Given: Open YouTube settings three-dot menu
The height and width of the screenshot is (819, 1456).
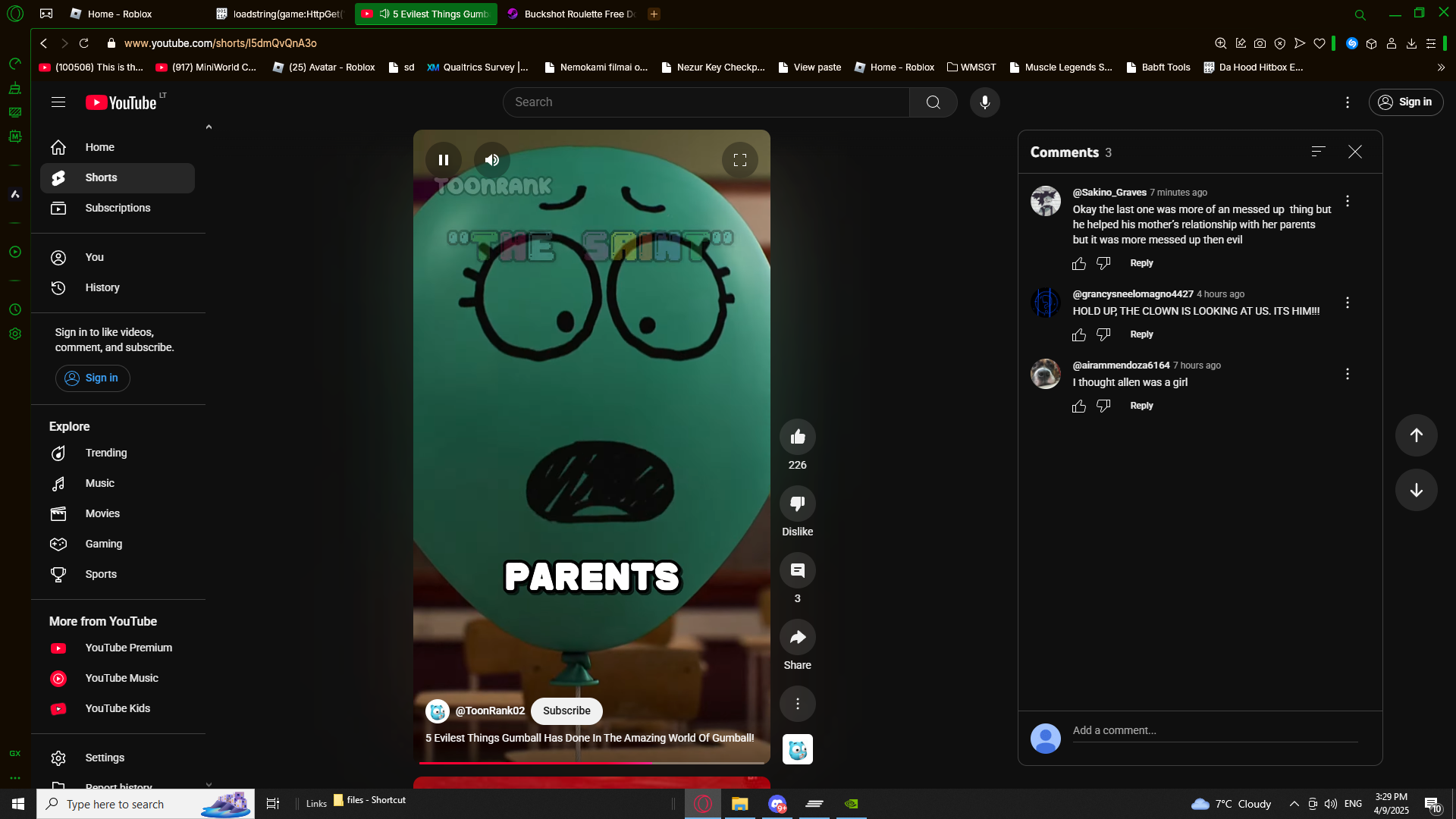Looking at the screenshot, I should point(1348,102).
